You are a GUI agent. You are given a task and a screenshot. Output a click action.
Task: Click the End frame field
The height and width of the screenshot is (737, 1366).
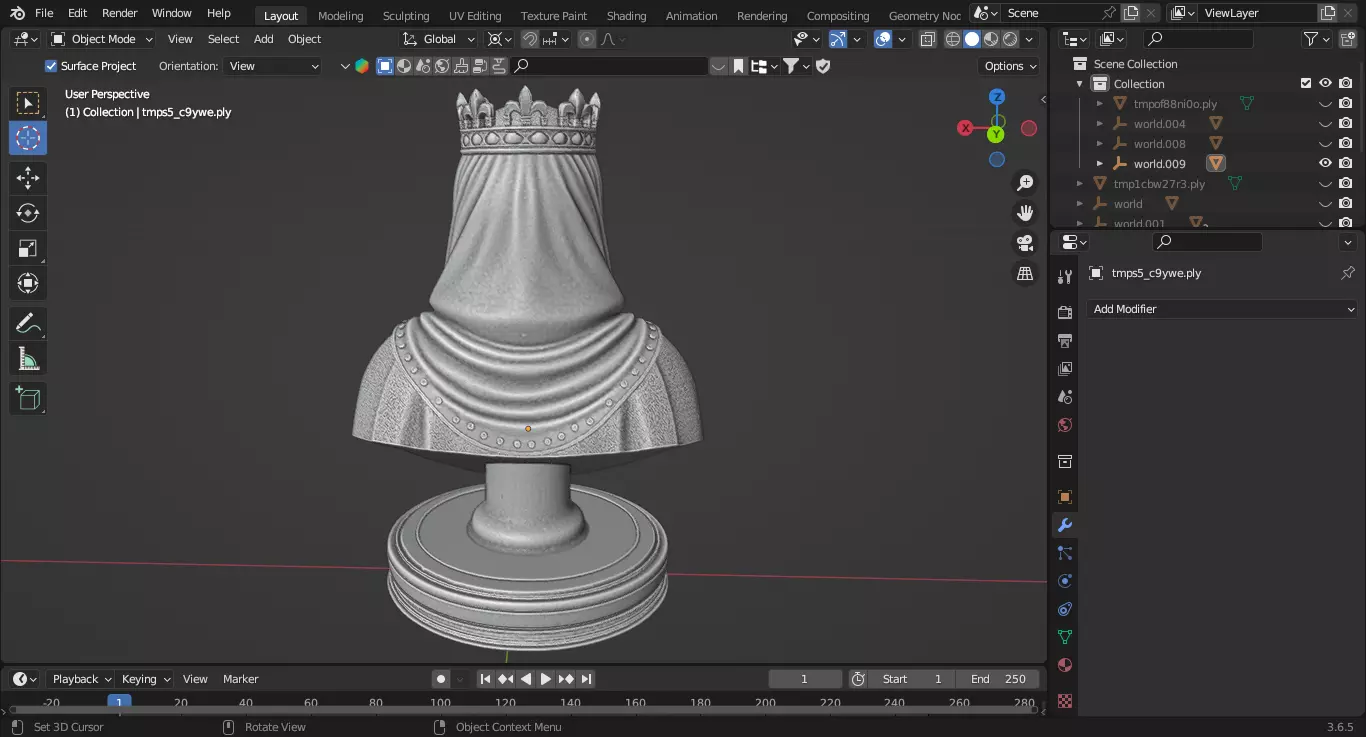click(998, 679)
